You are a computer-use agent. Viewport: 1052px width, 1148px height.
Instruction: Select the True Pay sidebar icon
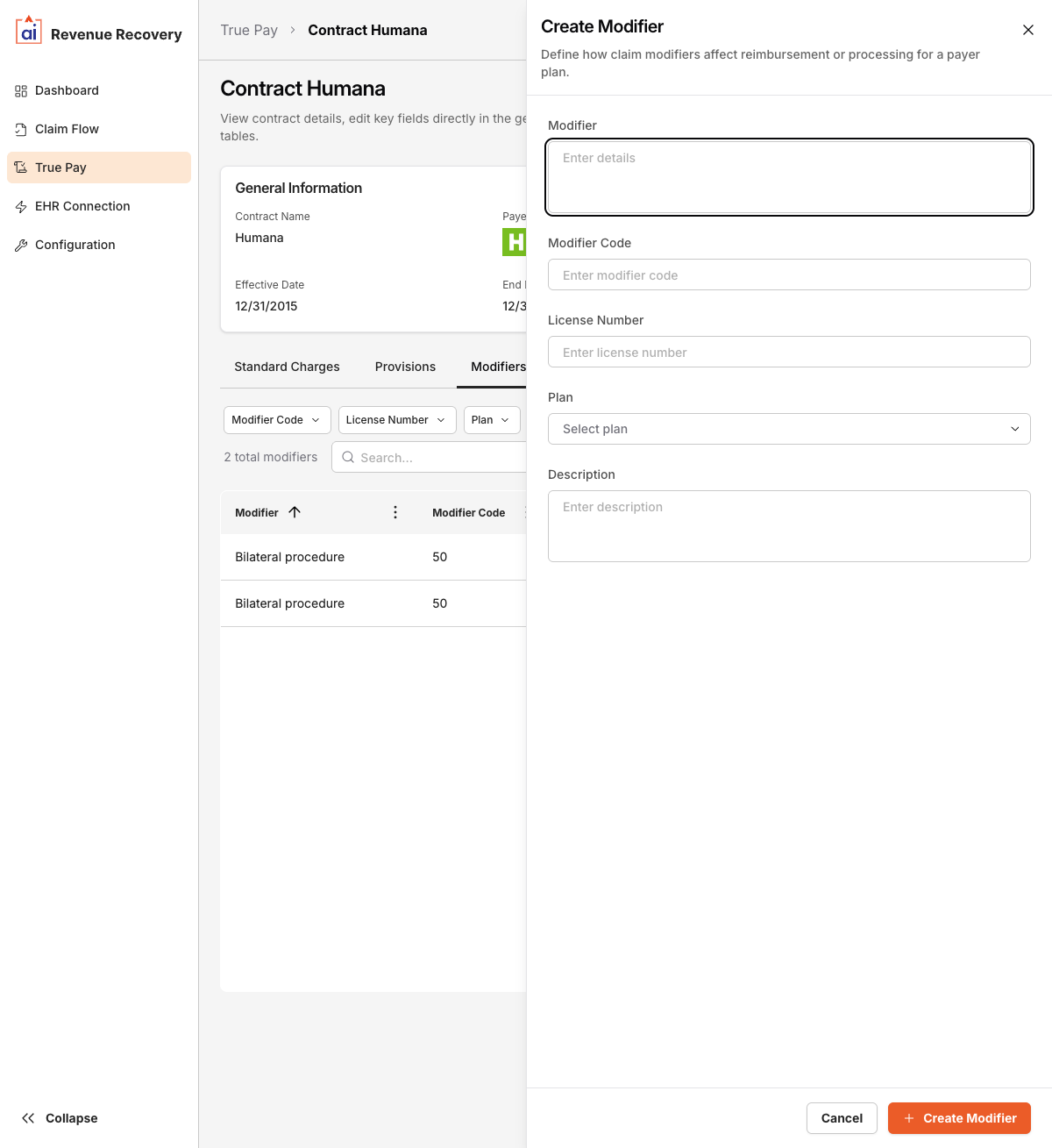tap(21, 168)
